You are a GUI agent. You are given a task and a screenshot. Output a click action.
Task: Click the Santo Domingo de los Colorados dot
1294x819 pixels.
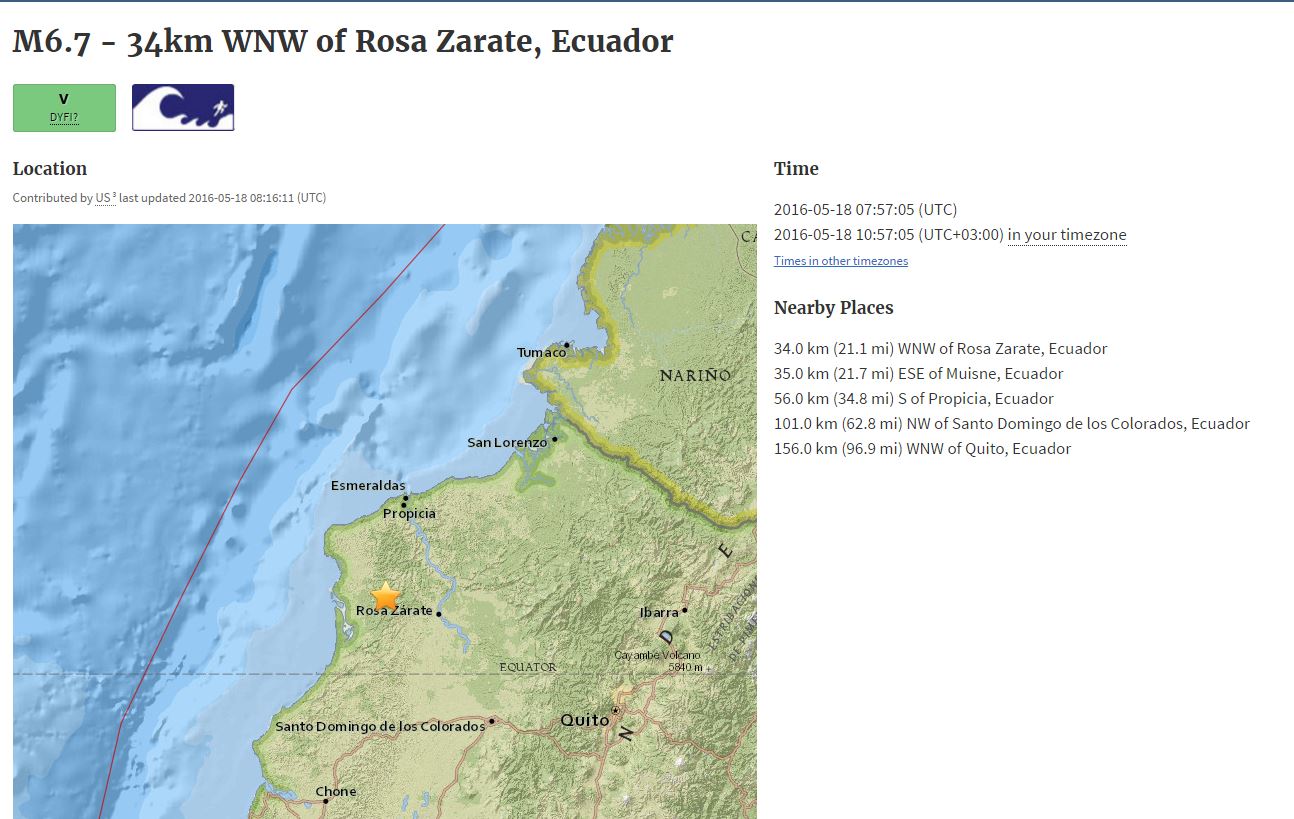492,721
